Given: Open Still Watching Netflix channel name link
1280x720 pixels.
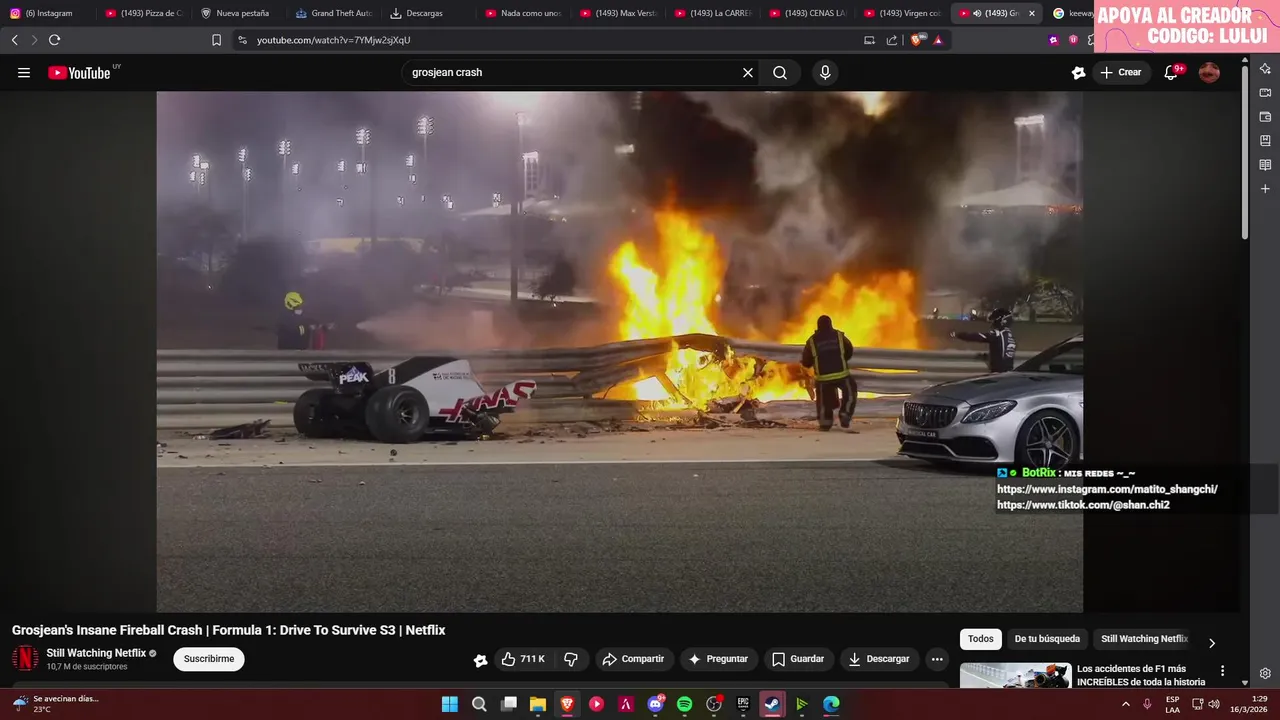Looking at the screenshot, I should 96,653.
